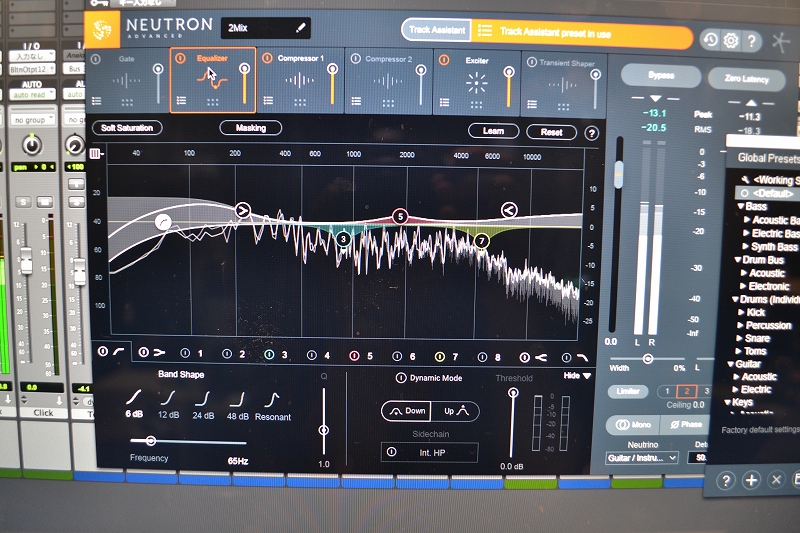800x533 pixels.
Task: Expand the Kick preset folder
Action: pos(741,312)
